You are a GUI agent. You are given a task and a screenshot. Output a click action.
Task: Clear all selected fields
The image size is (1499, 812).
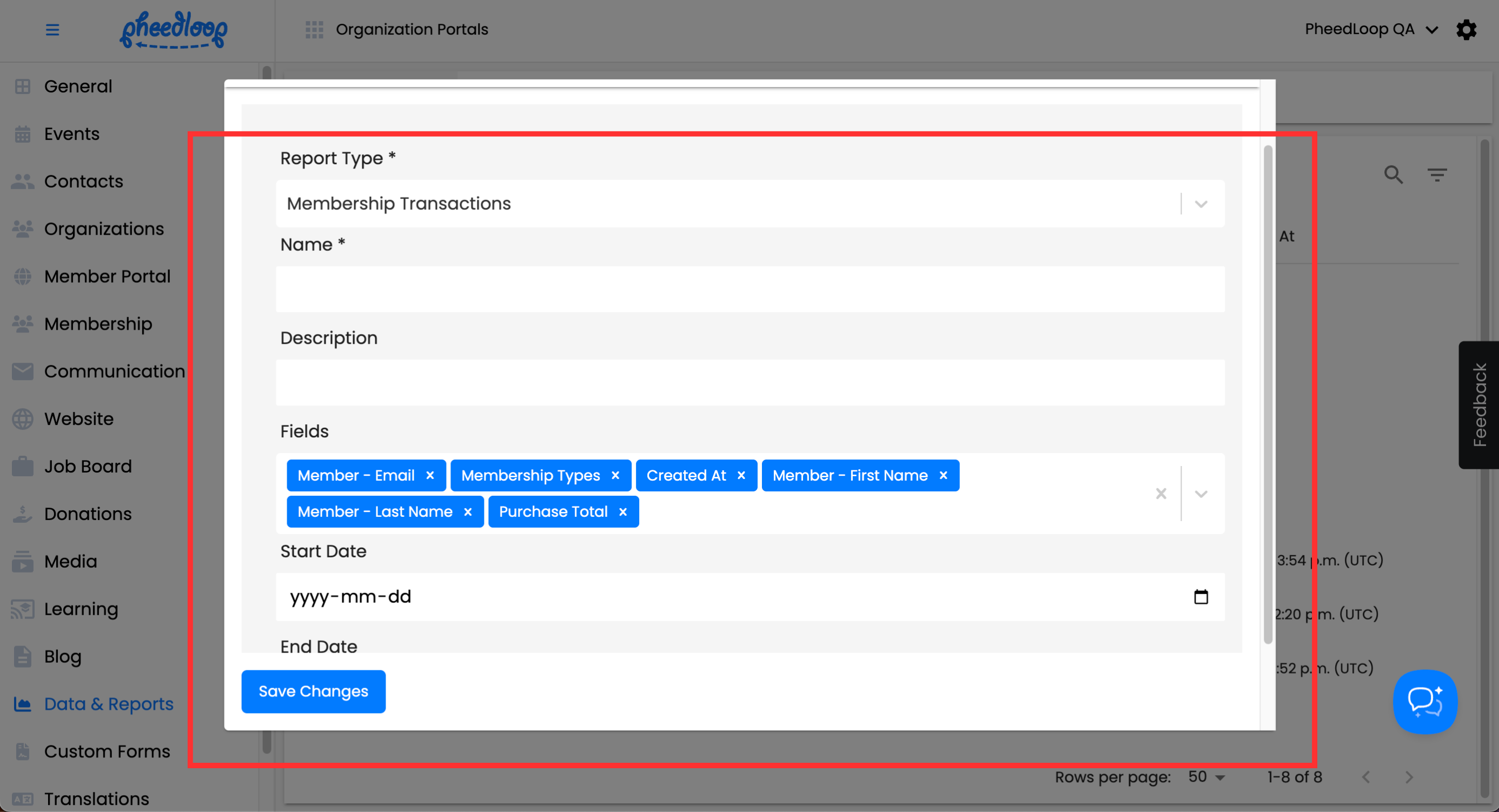pos(1161,494)
